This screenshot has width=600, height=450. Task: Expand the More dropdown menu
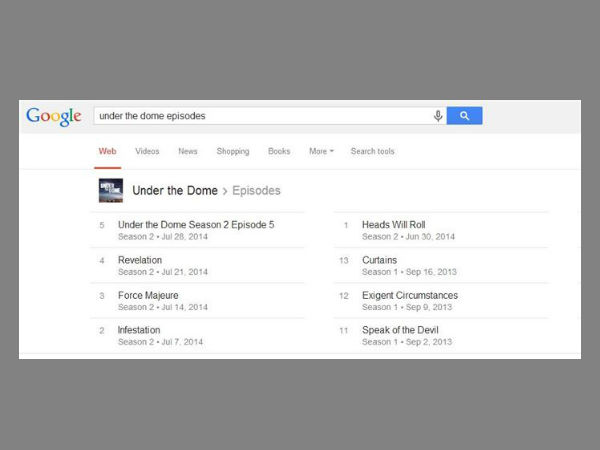click(x=321, y=151)
